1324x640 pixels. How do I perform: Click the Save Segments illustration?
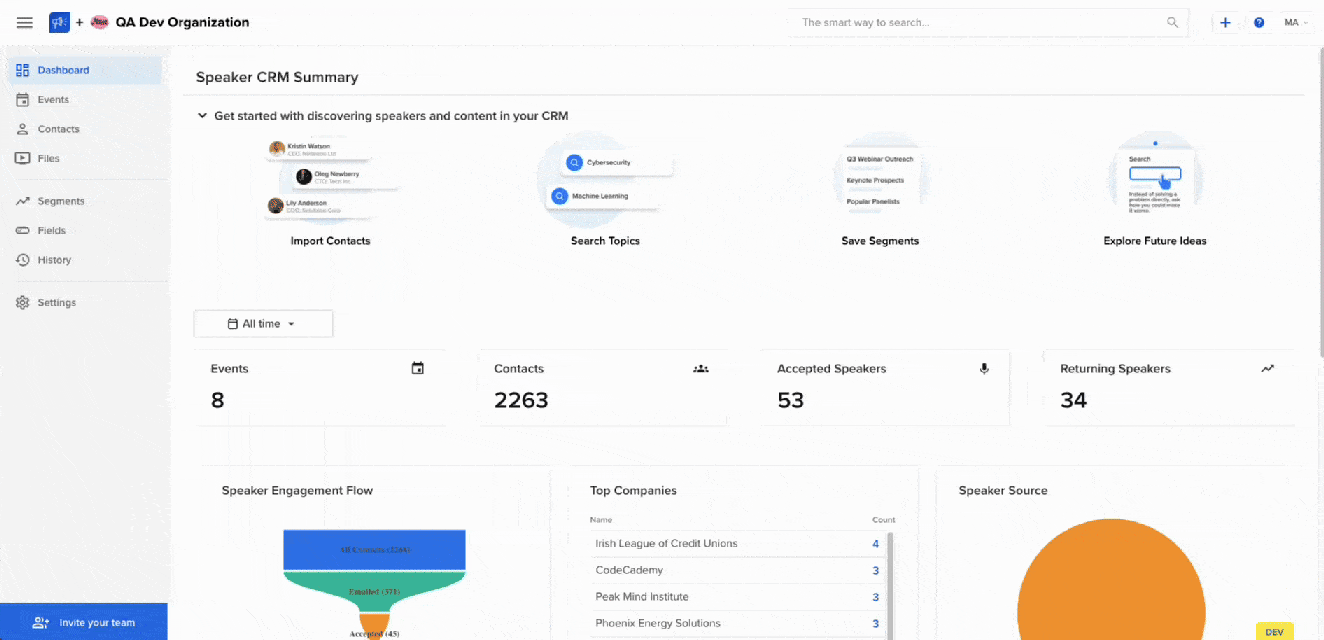[x=880, y=180]
